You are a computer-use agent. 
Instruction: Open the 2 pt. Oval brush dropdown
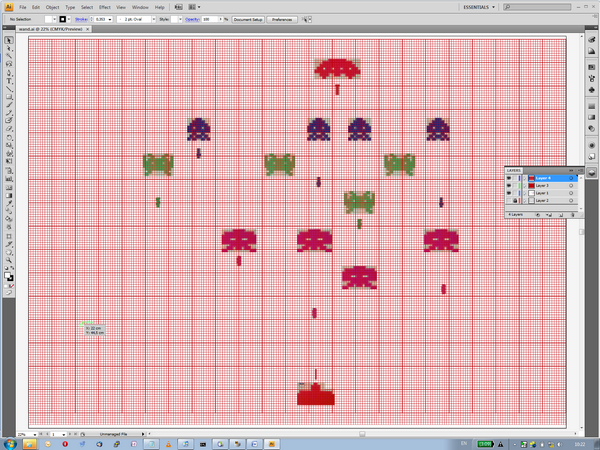[x=153, y=19]
